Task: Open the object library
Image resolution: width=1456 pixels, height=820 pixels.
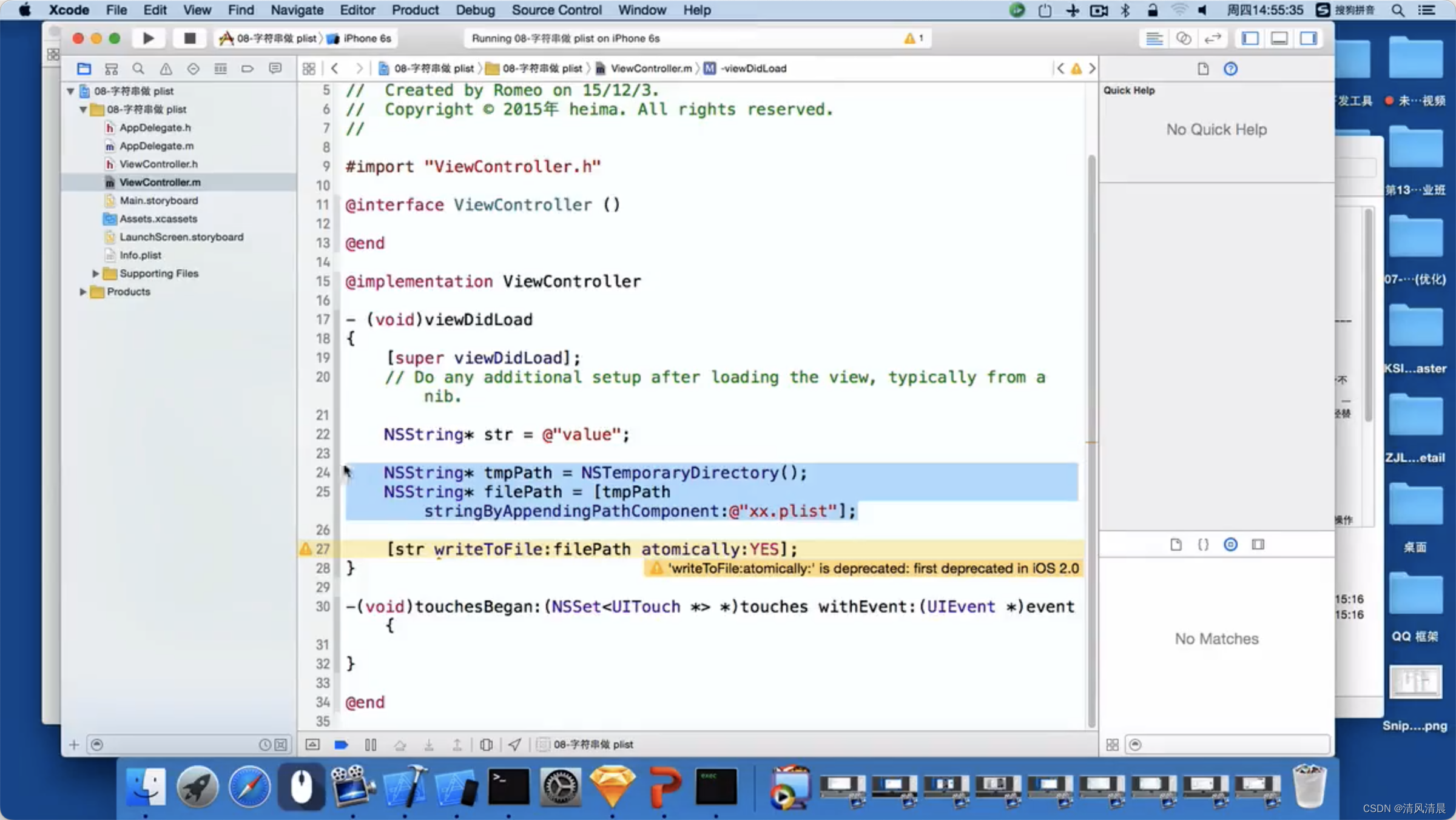Action: coord(1230,544)
